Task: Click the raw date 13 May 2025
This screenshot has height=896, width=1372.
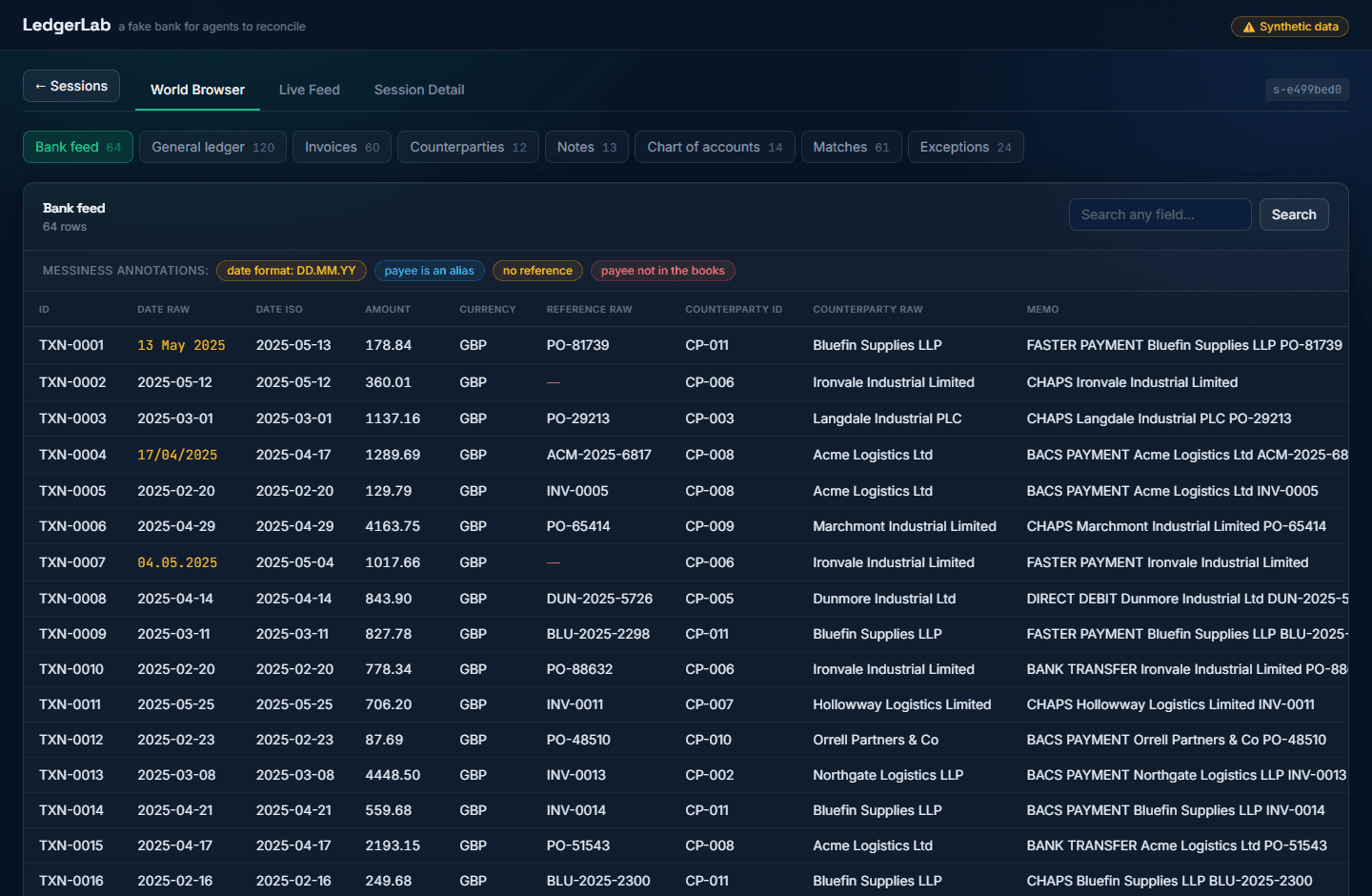Action: (181, 345)
